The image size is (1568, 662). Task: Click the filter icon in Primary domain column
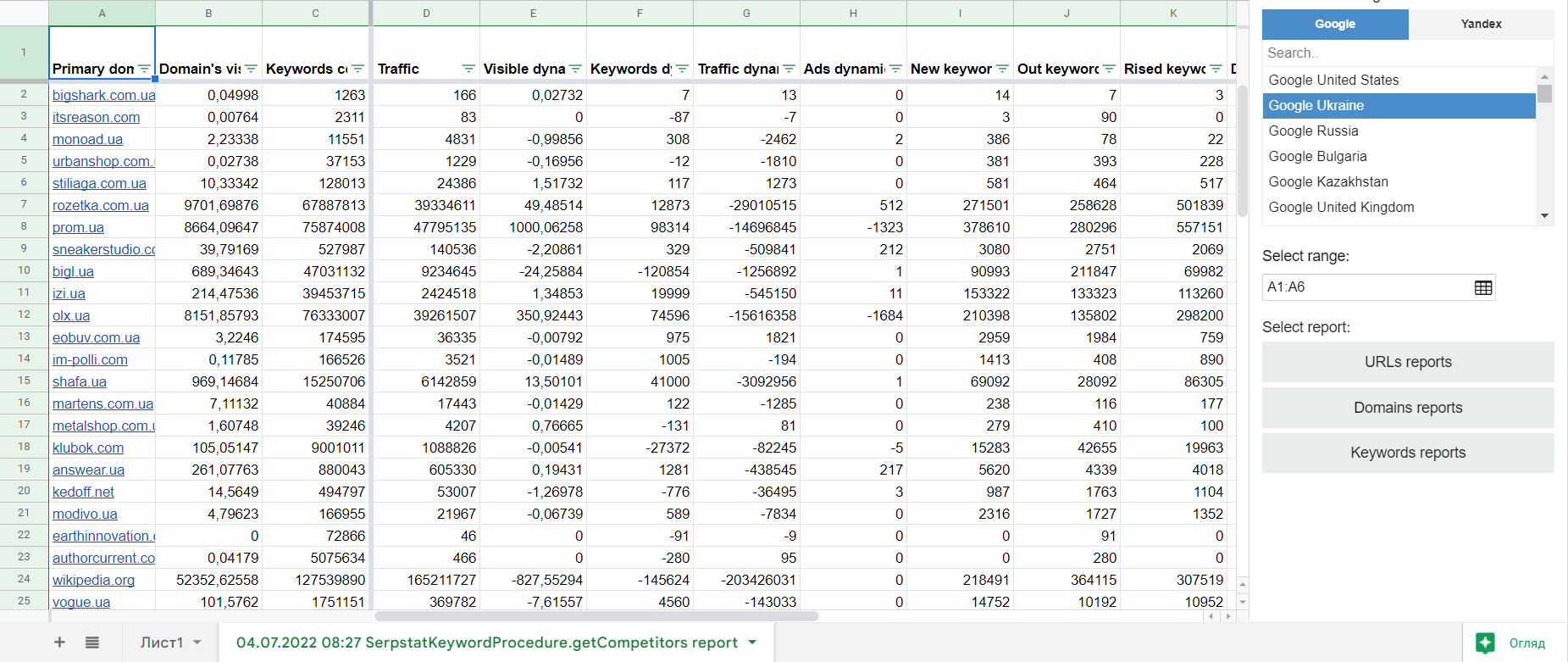coord(144,69)
